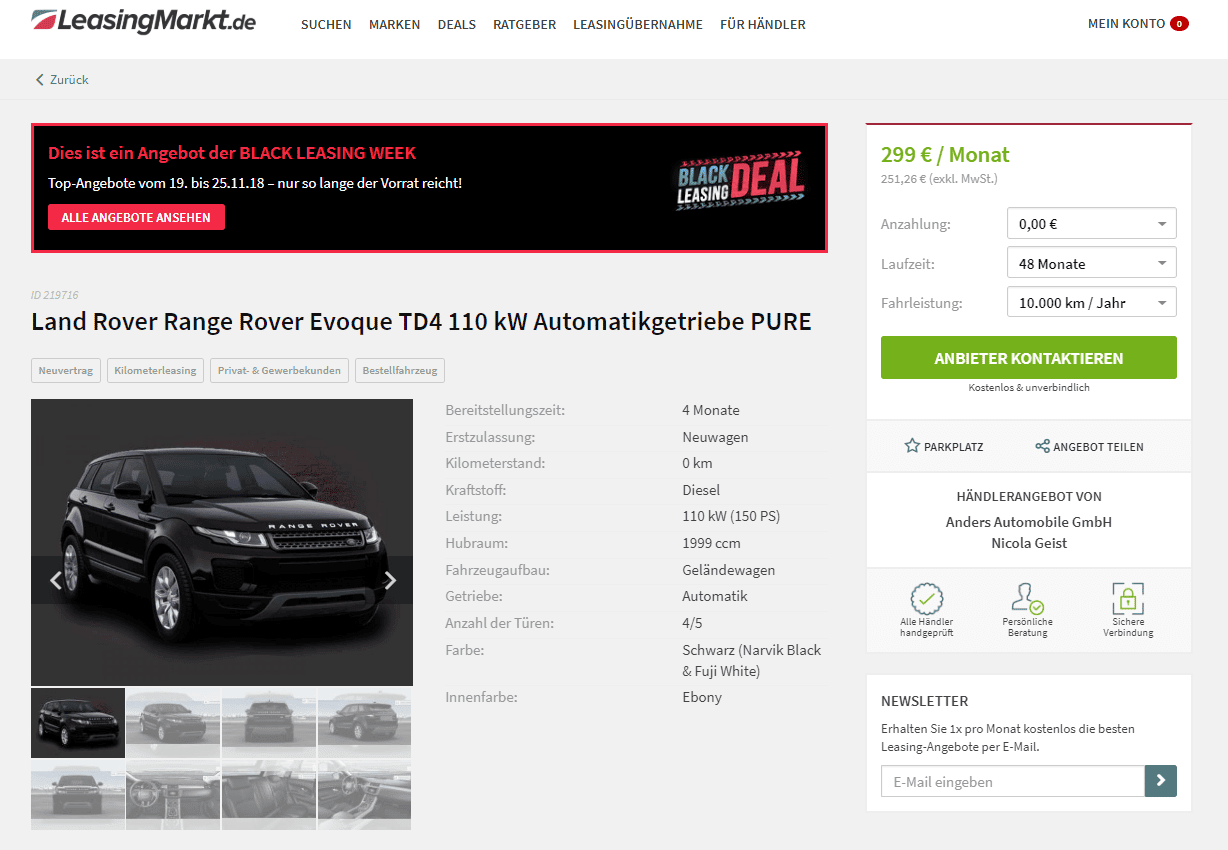1228x850 pixels.
Task: Click the Leistung value '110 kW (150 PS)'
Action: coord(731,516)
